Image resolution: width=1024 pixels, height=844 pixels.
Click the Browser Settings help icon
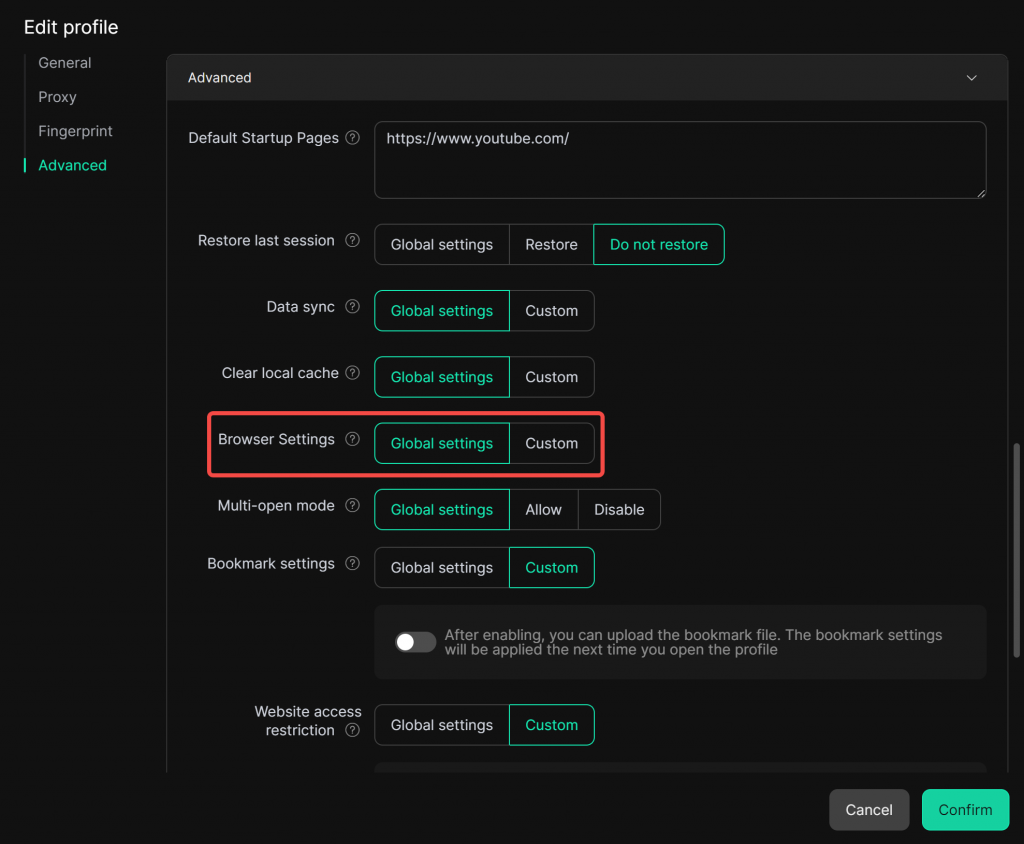tap(352, 439)
